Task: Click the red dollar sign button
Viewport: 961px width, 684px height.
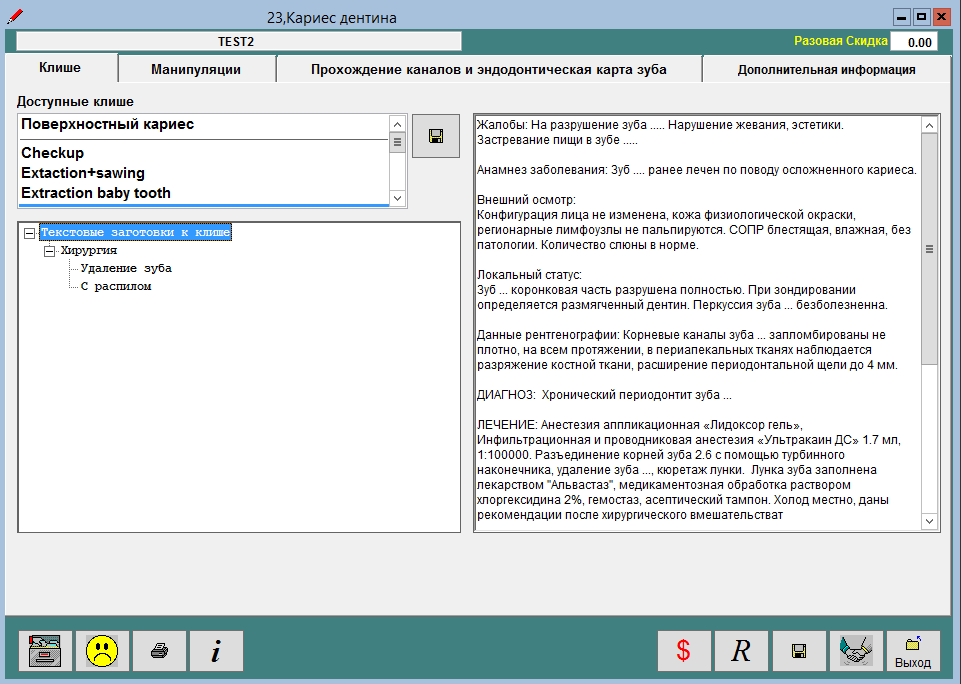Action: click(684, 651)
